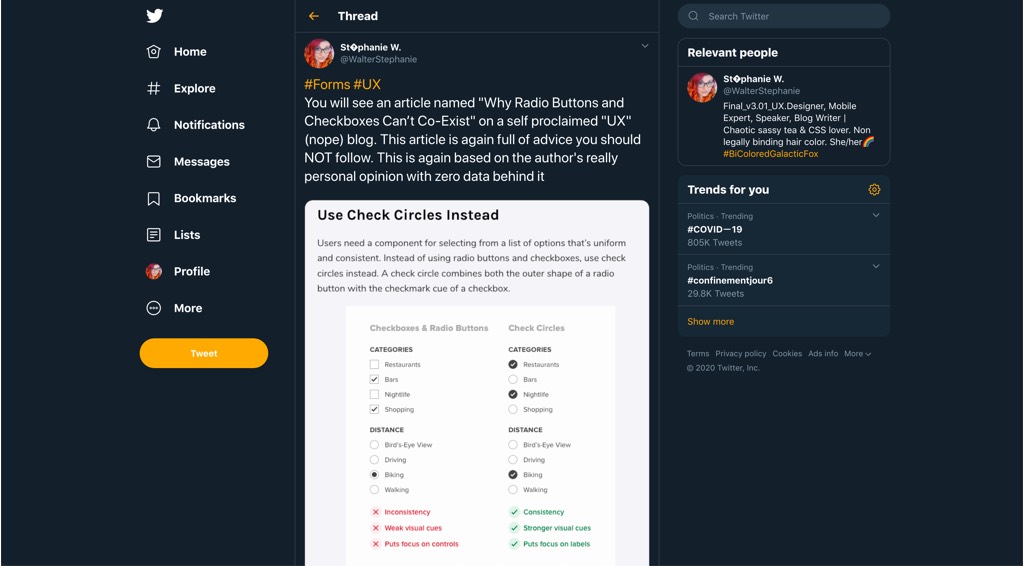The image size is (1024, 566).
Task: Click the Bookmarks ribbon icon
Action: coord(154,198)
